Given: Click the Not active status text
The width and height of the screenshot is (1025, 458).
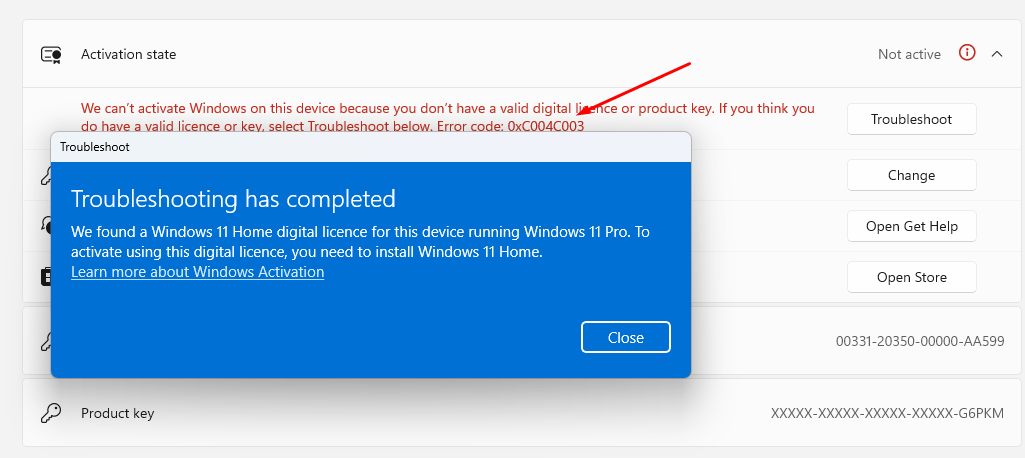Looking at the screenshot, I should point(909,54).
